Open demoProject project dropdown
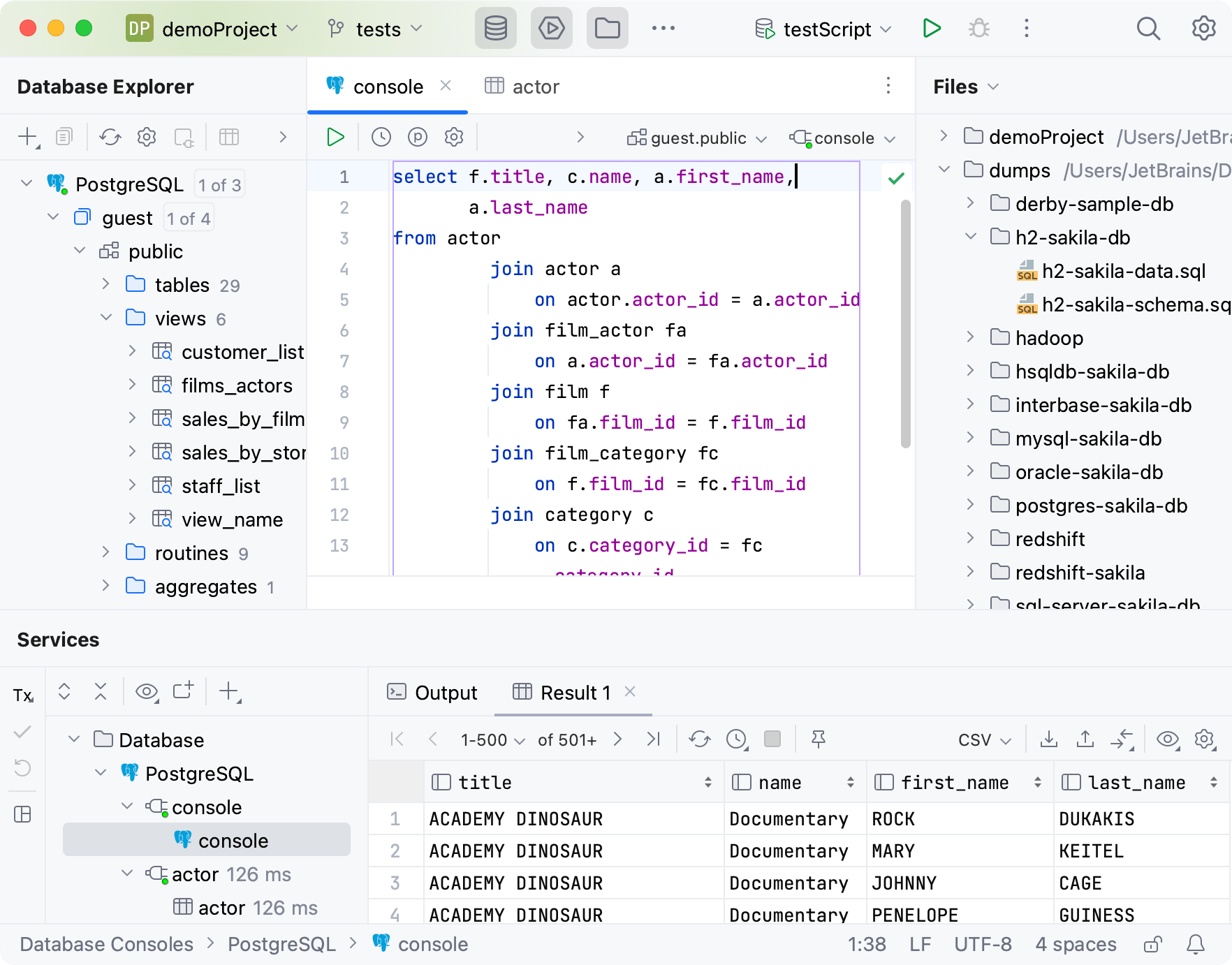 212,29
